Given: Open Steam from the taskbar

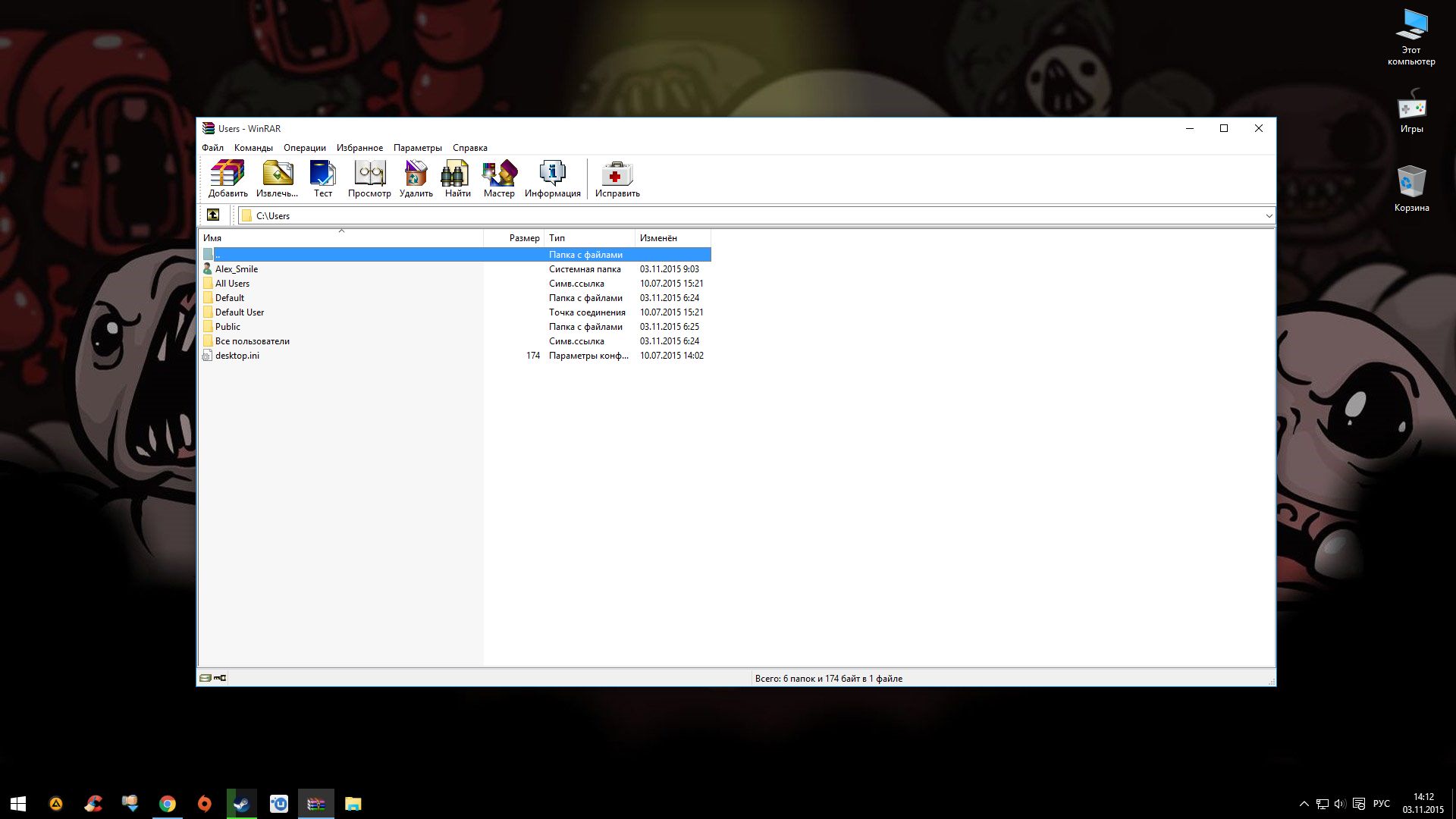Looking at the screenshot, I should 242,804.
